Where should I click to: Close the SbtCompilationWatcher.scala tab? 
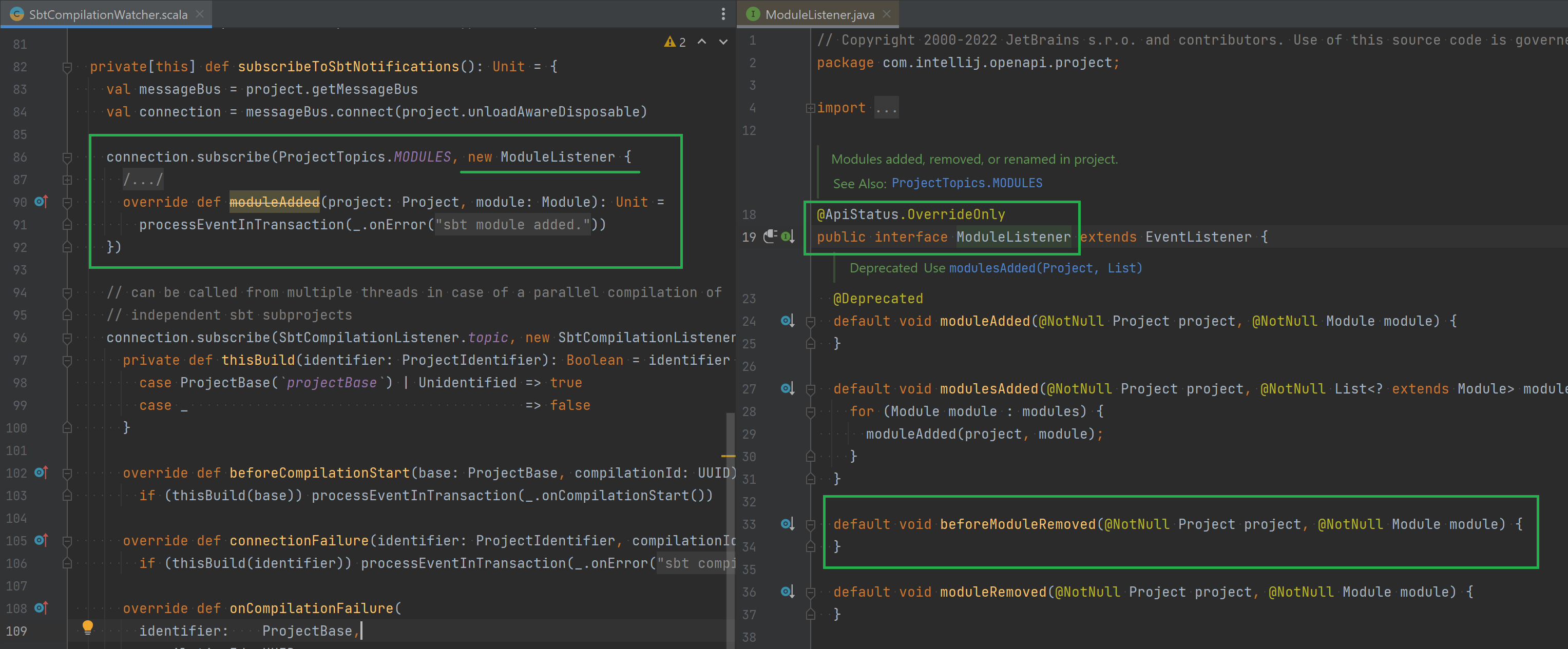pyautogui.click(x=200, y=14)
